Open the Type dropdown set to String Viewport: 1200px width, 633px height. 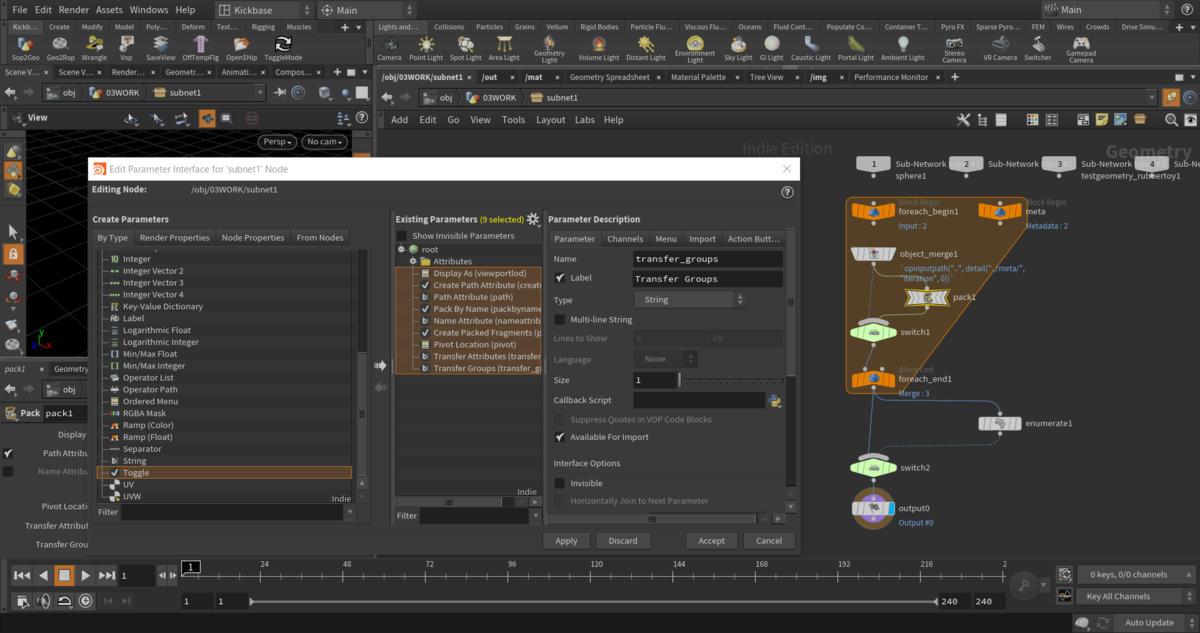coord(690,300)
